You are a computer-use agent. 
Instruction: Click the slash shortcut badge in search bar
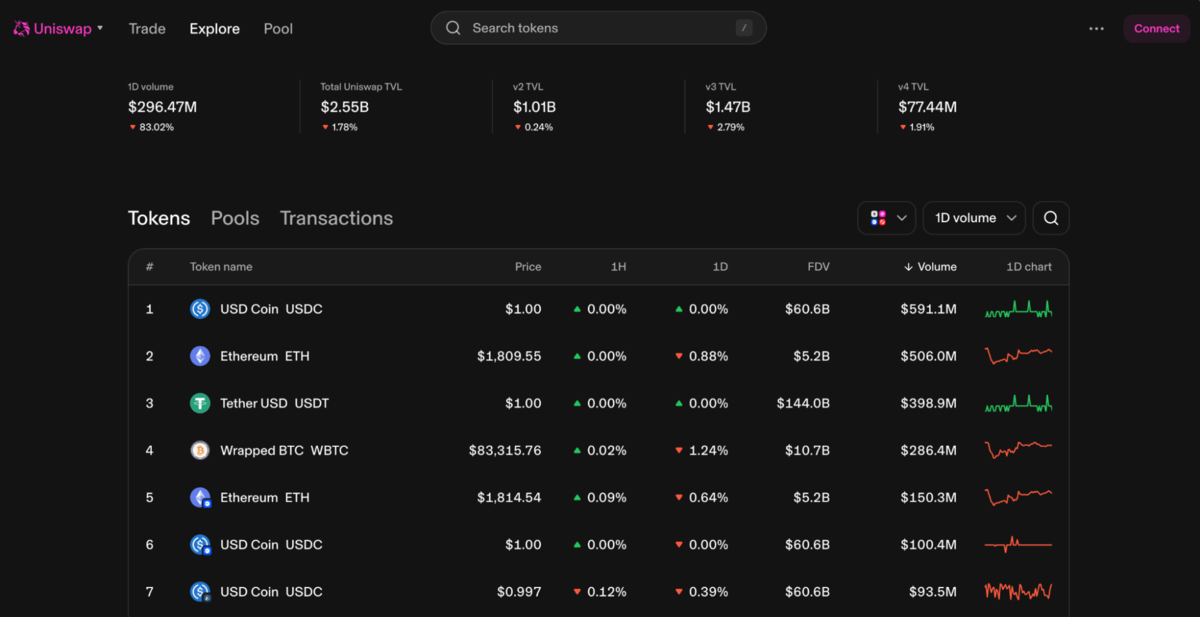click(x=744, y=28)
